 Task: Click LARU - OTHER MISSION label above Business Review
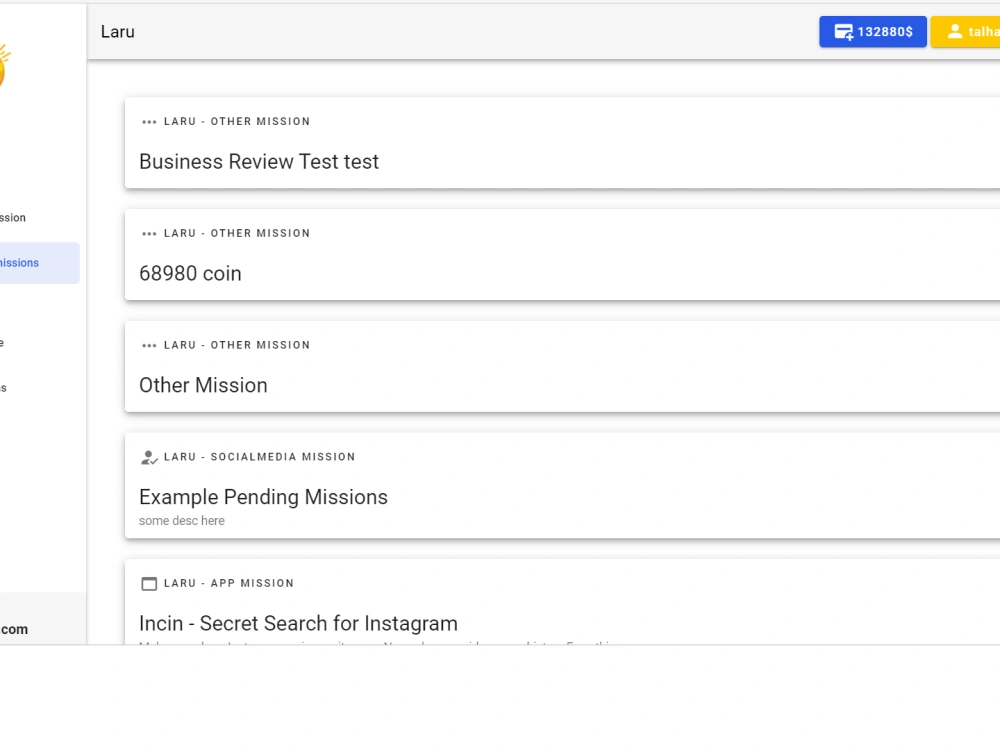tap(237, 121)
